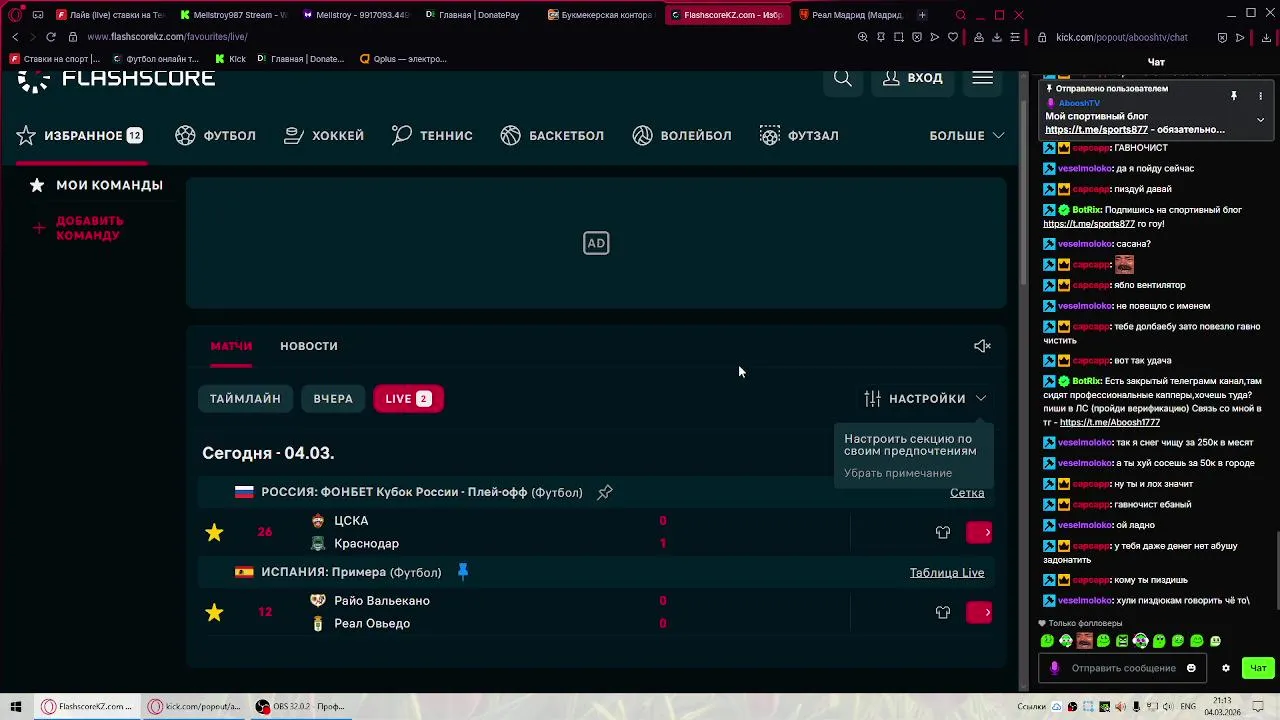Viewport: 1280px width, 720px height.
Task: Switch to ФУТБОЛ sport section
Action: click(x=216, y=136)
